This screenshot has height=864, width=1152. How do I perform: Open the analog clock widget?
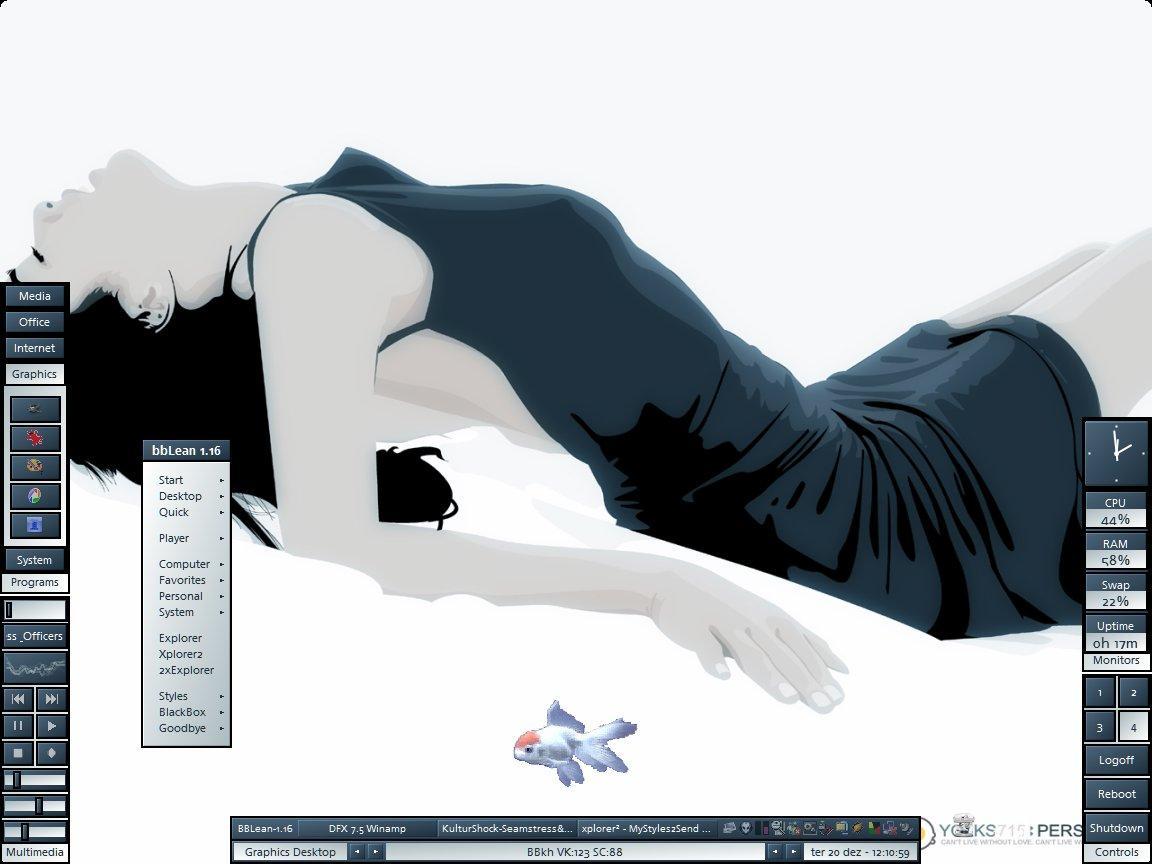coord(1116,453)
